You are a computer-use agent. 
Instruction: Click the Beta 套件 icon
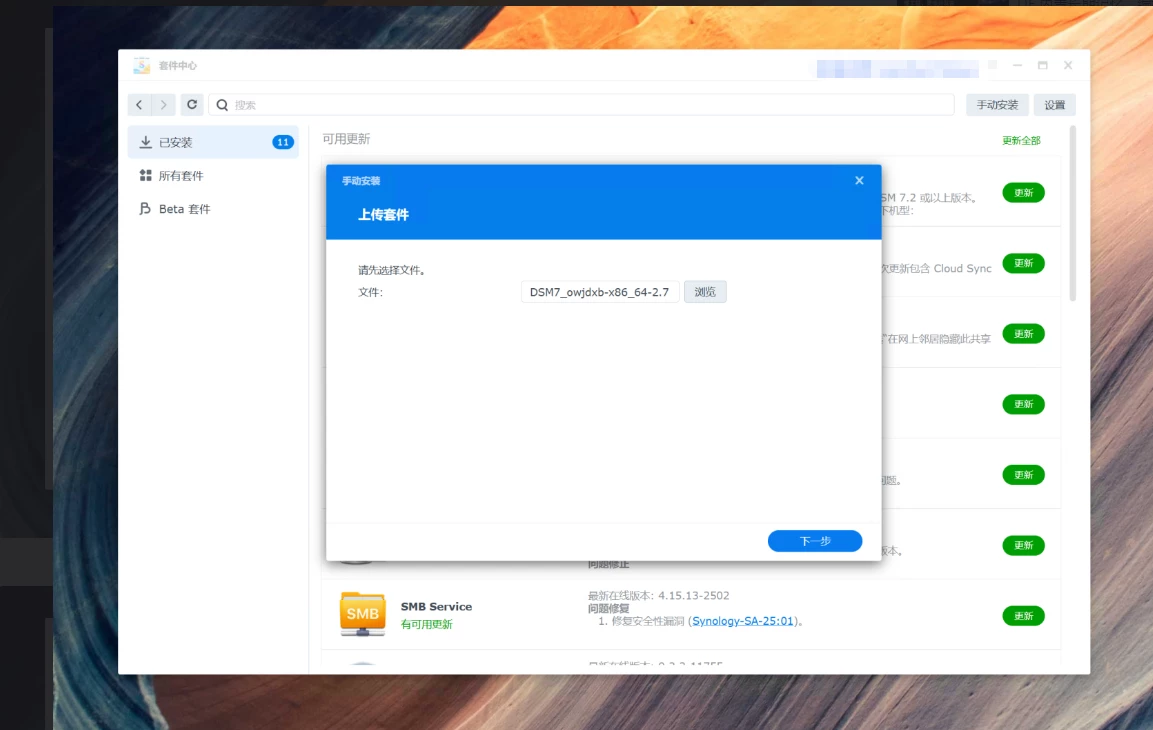click(x=145, y=209)
